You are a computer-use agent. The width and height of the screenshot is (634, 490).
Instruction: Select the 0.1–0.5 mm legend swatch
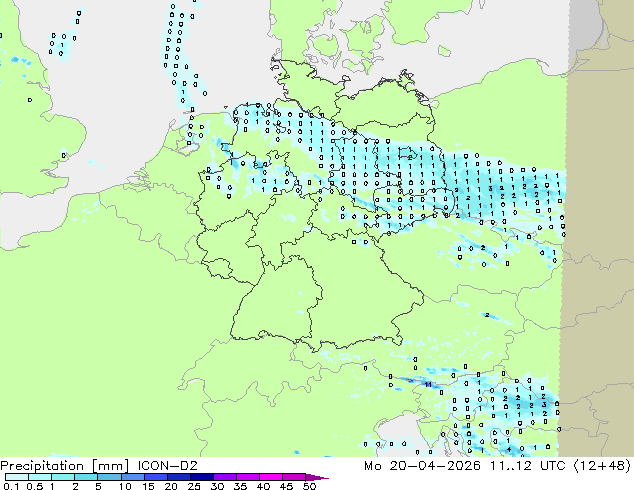17,477
